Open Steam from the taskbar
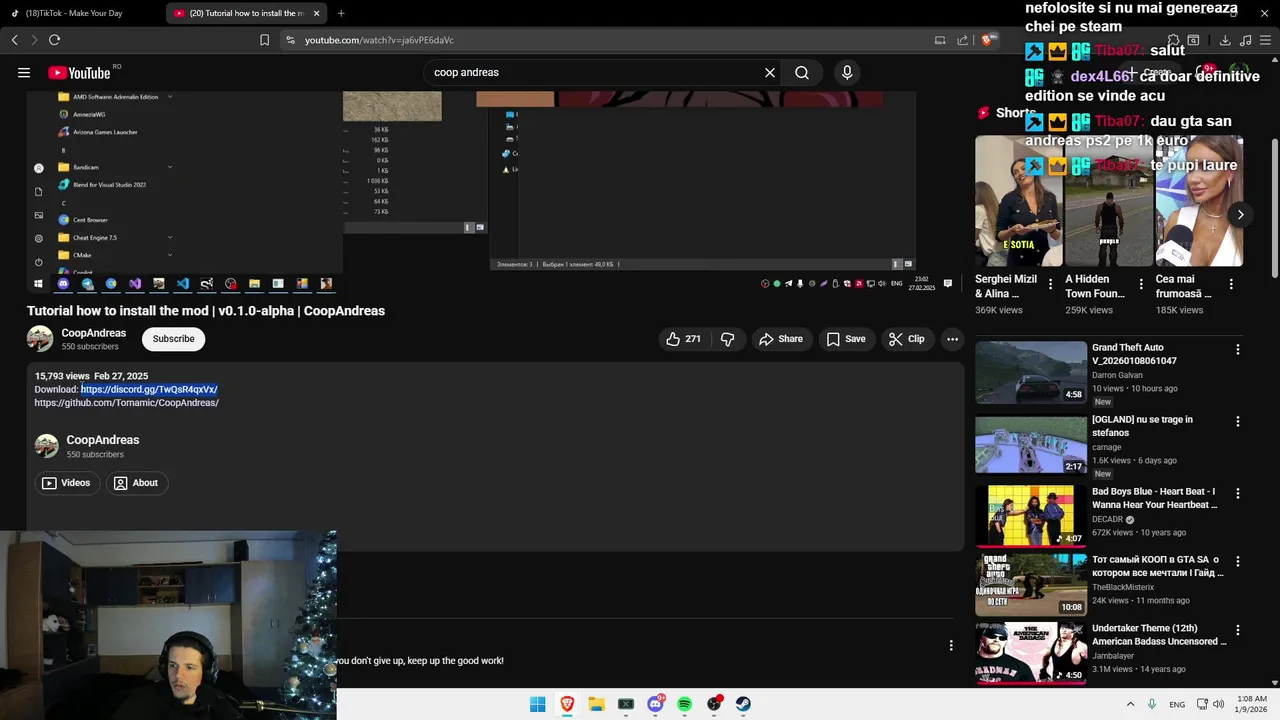This screenshot has height=720, width=1280. point(743,704)
